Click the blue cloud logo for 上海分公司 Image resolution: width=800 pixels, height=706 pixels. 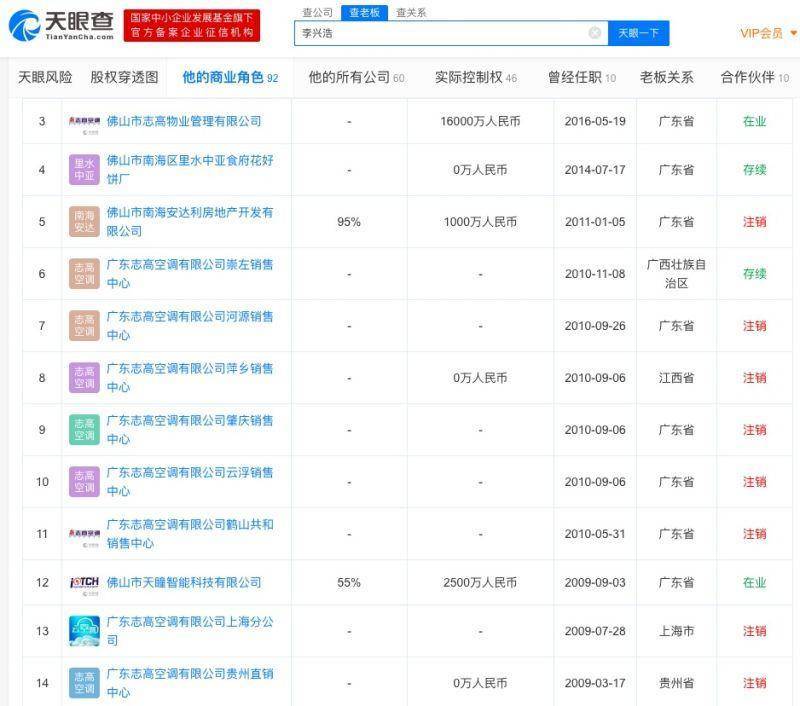coord(84,631)
